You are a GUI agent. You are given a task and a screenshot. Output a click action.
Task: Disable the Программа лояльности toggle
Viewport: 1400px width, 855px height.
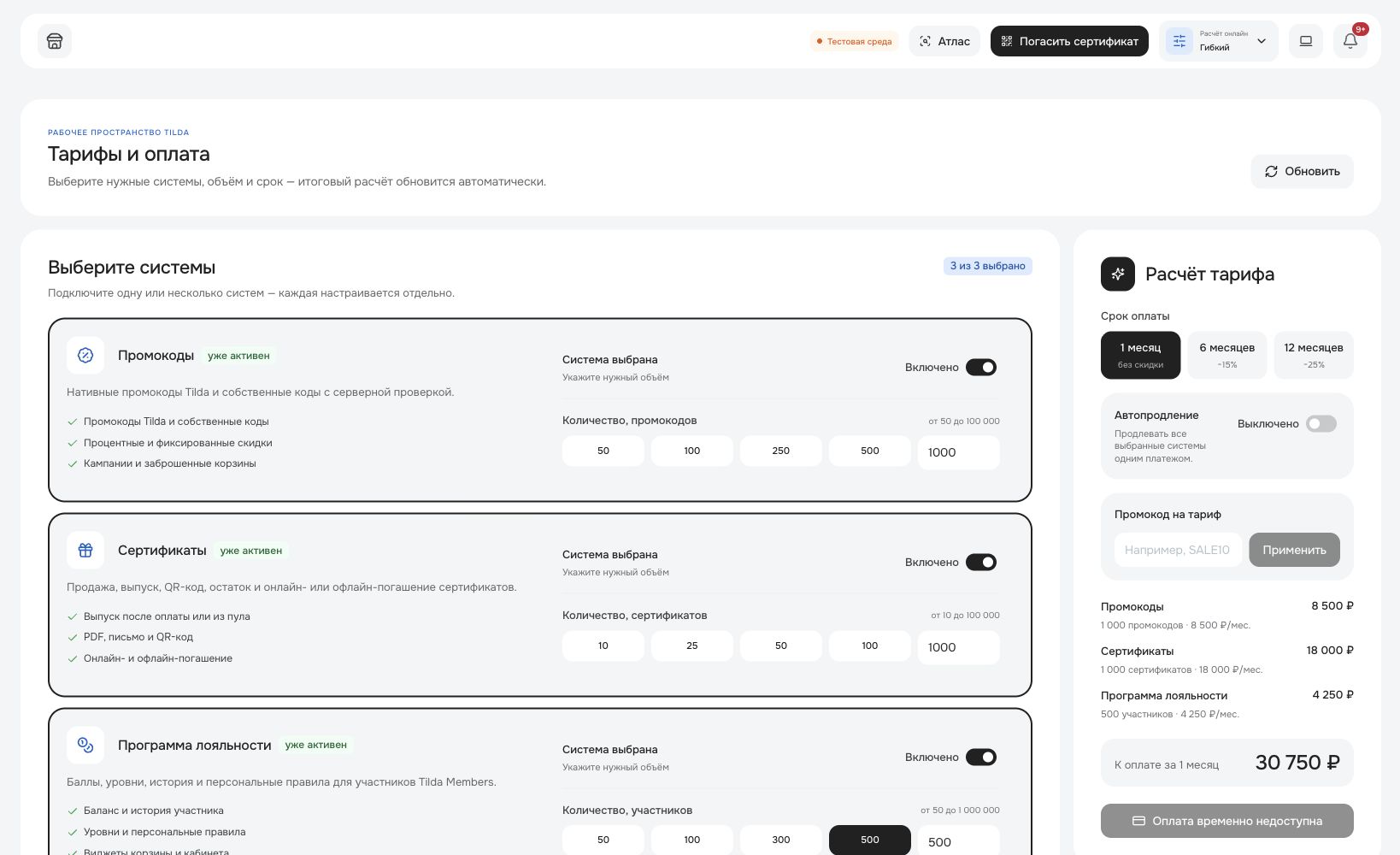click(x=981, y=757)
